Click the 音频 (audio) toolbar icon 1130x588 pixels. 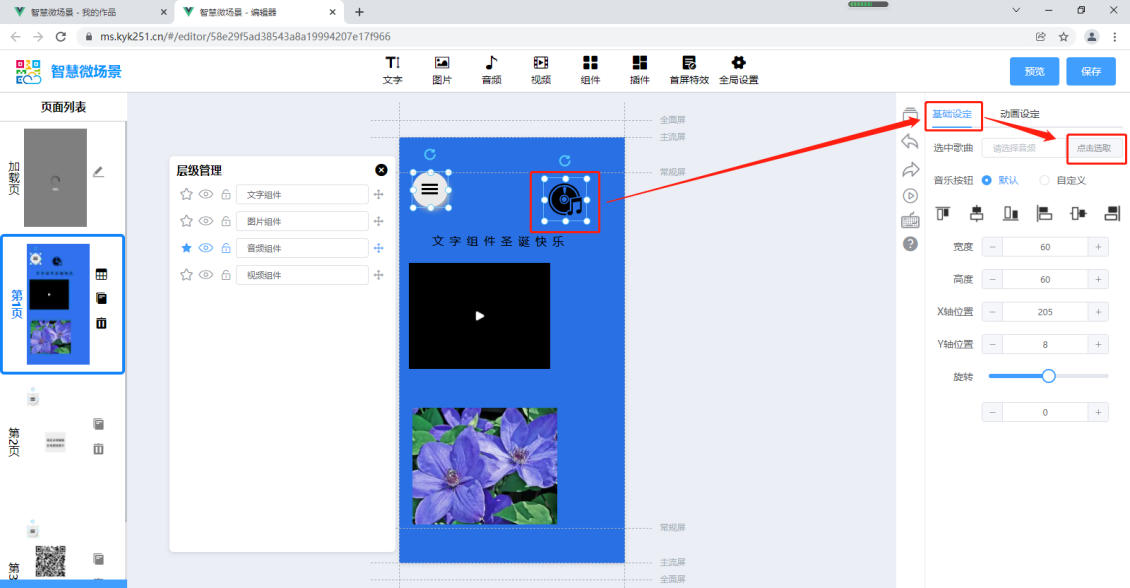point(491,69)
